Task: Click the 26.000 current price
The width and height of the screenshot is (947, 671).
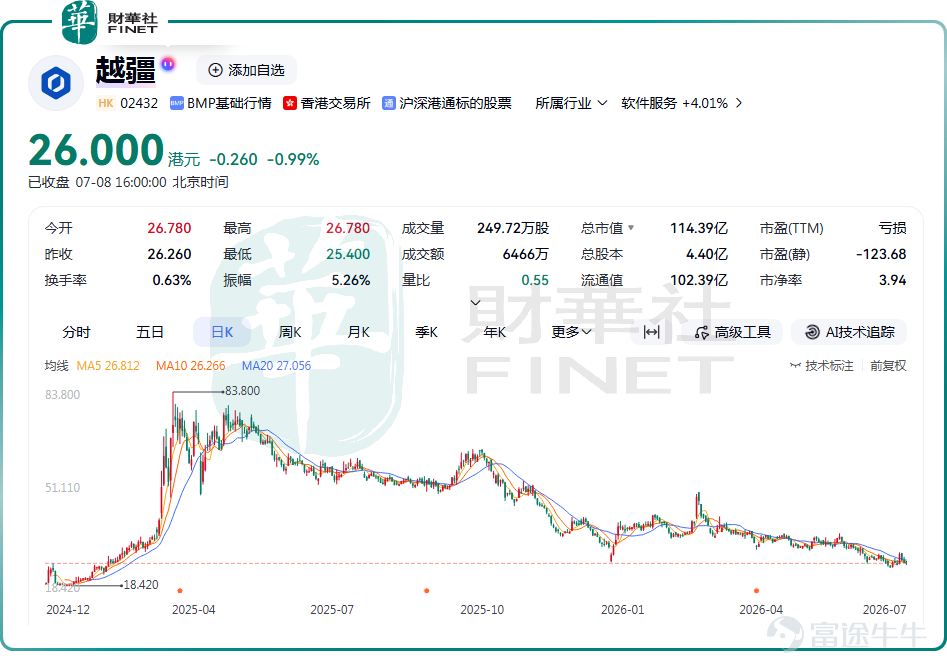Action: [x=96, y=150]
